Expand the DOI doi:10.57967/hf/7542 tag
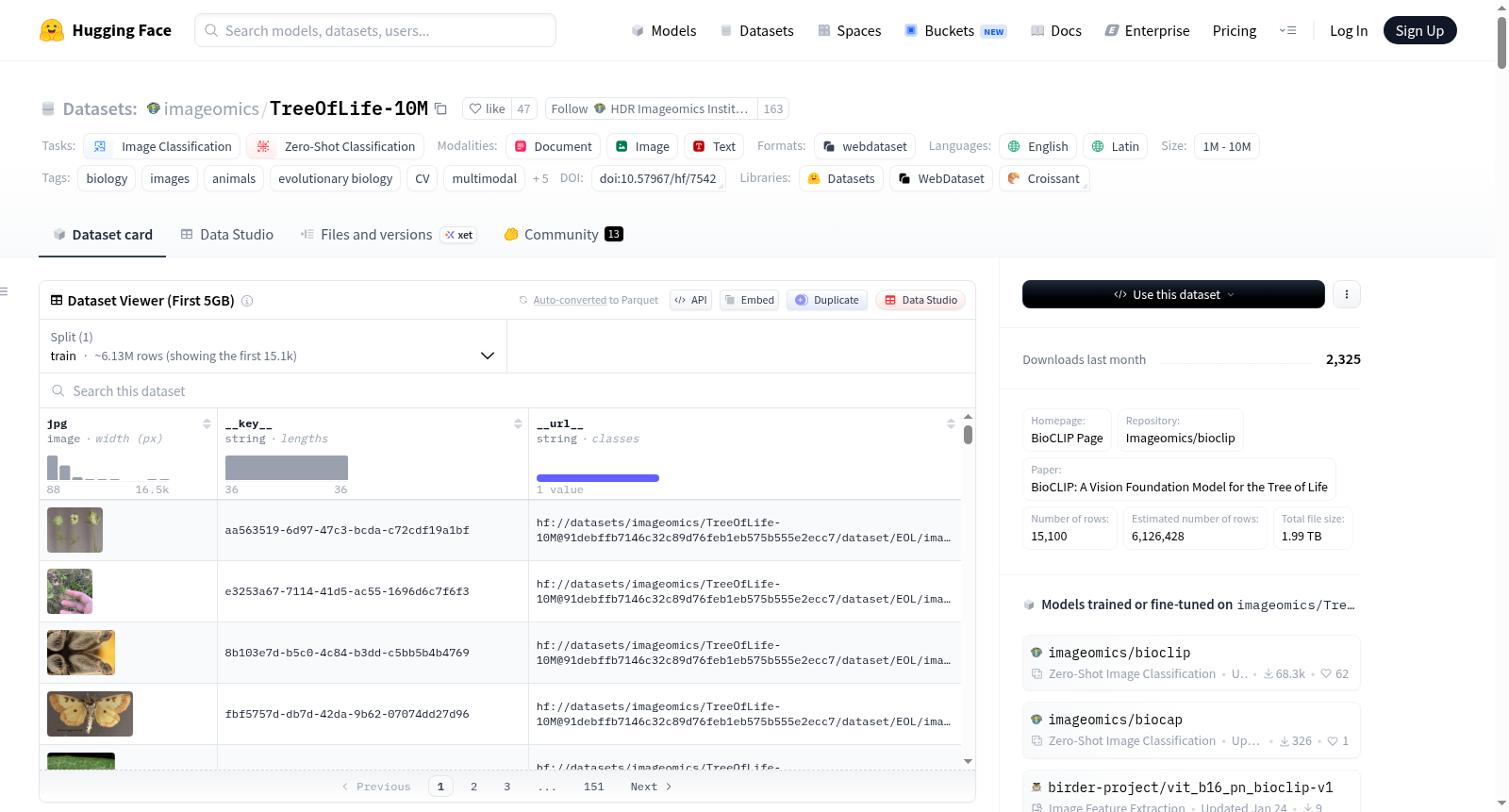Screen dimensions: 1509x812 658,178
